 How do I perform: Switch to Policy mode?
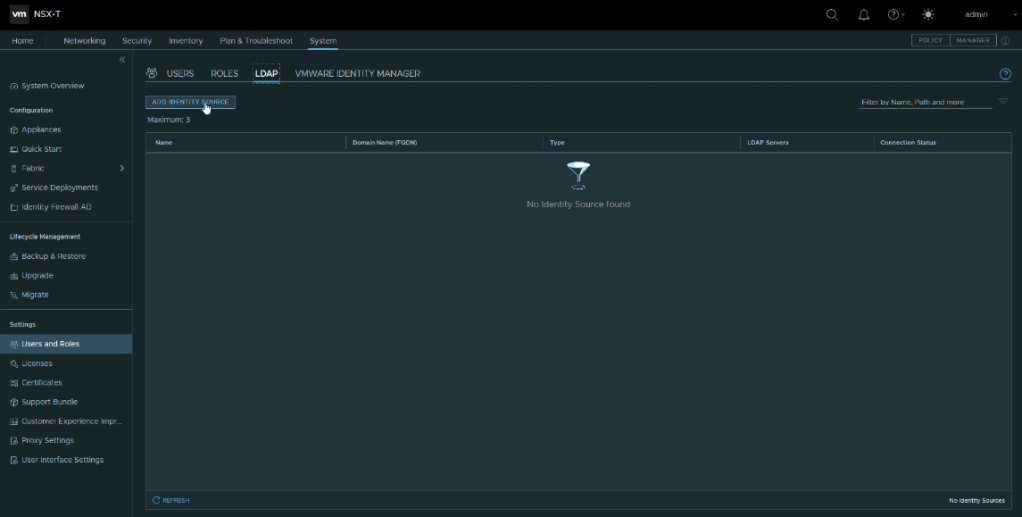pos(930,40)
